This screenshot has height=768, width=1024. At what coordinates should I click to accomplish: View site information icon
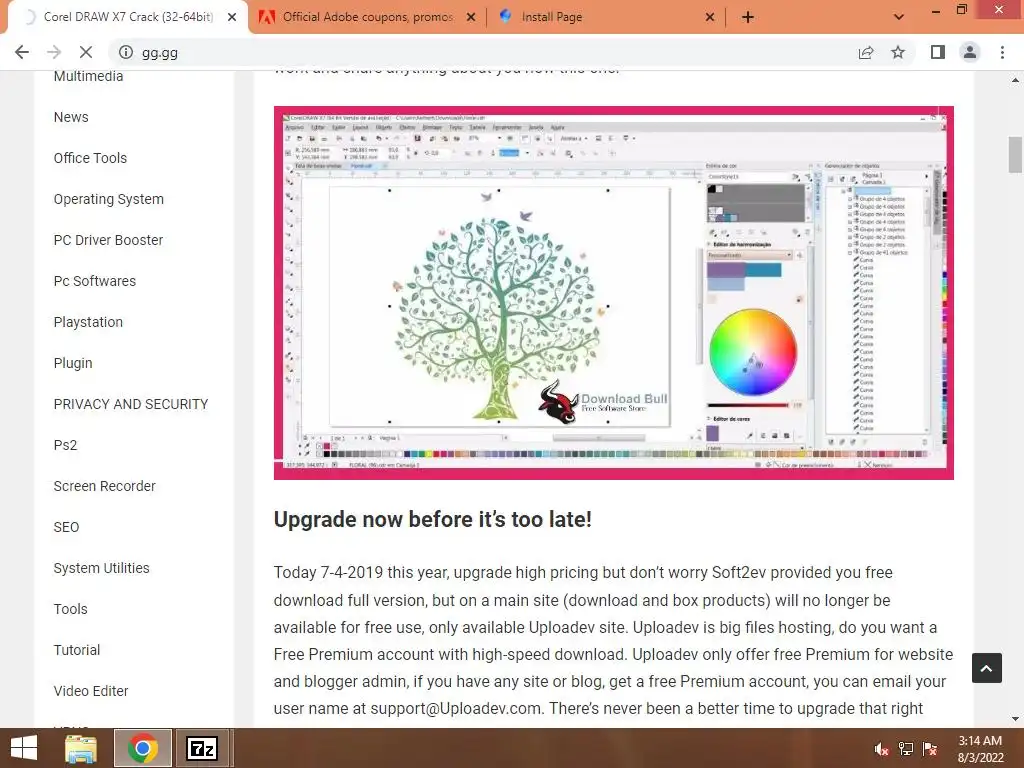pos(125,52)
